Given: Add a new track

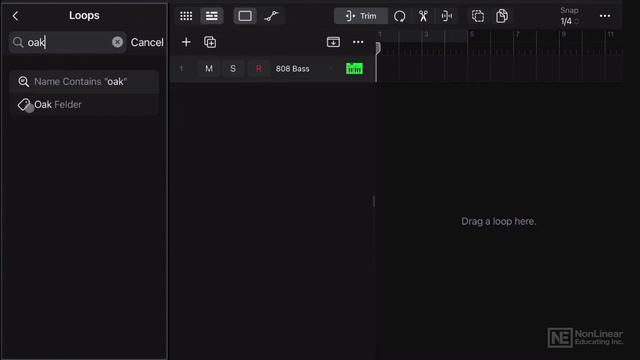Looking at the screenshot, I should tap(186, 42).
